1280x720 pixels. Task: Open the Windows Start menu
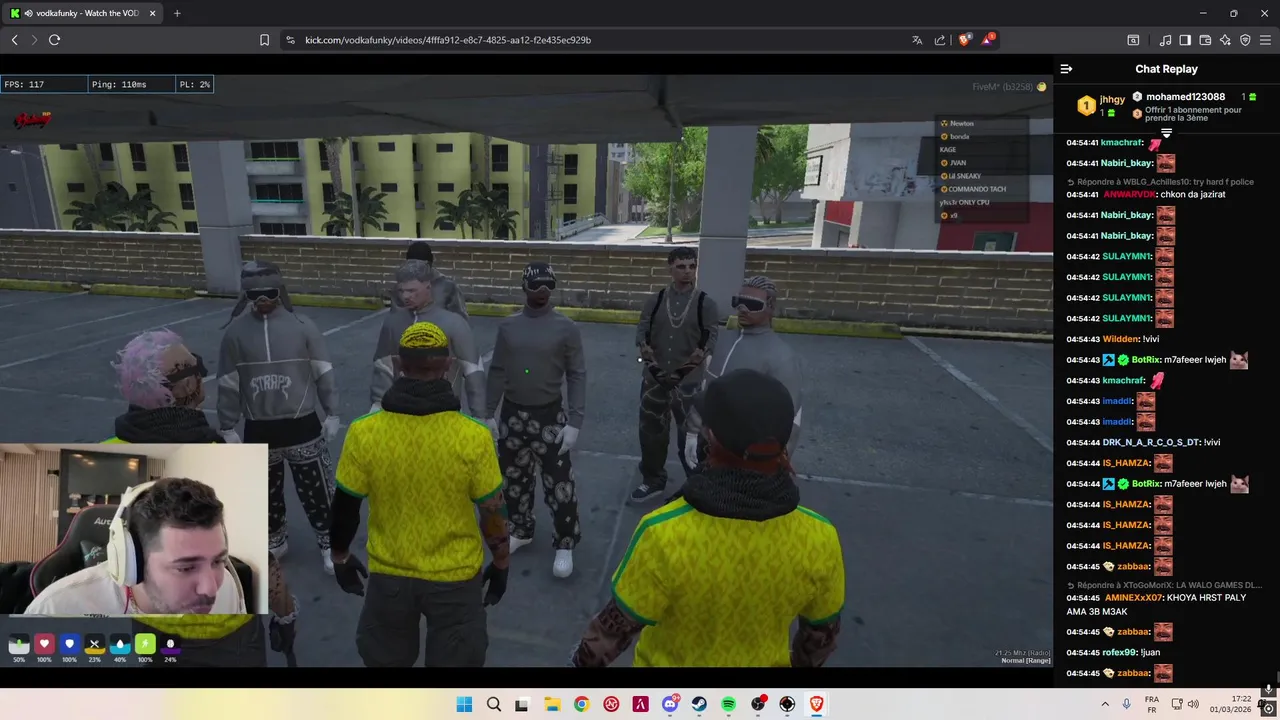pos(464,704)
